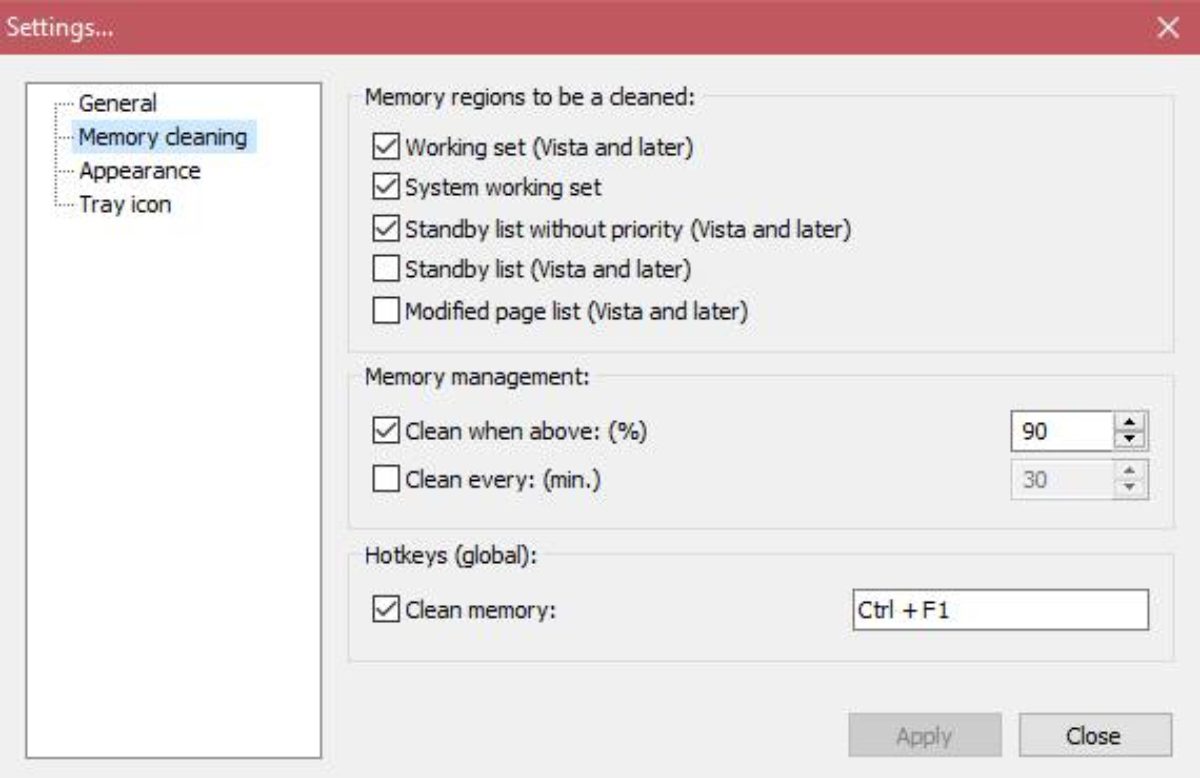The height and width of the screenshot is (778, 1200).
Task: Enable Standby list (Vista and later)
Action: [x=385, y=269]
